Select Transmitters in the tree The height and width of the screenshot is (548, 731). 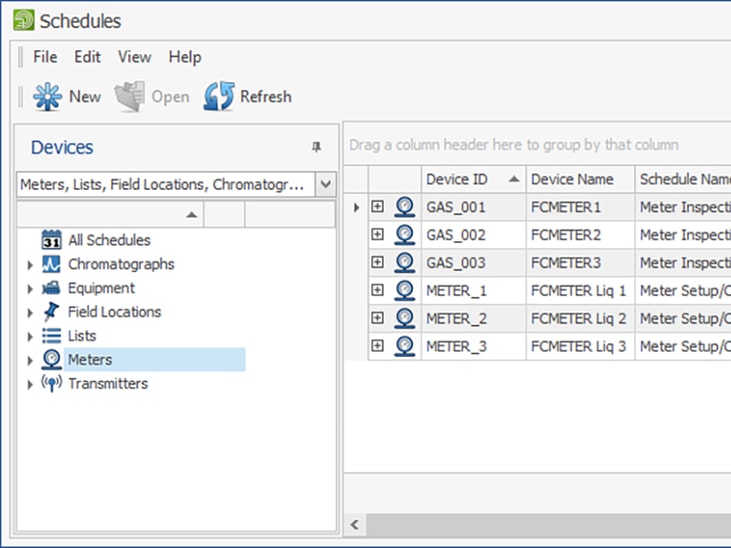[x=108, y=383]
